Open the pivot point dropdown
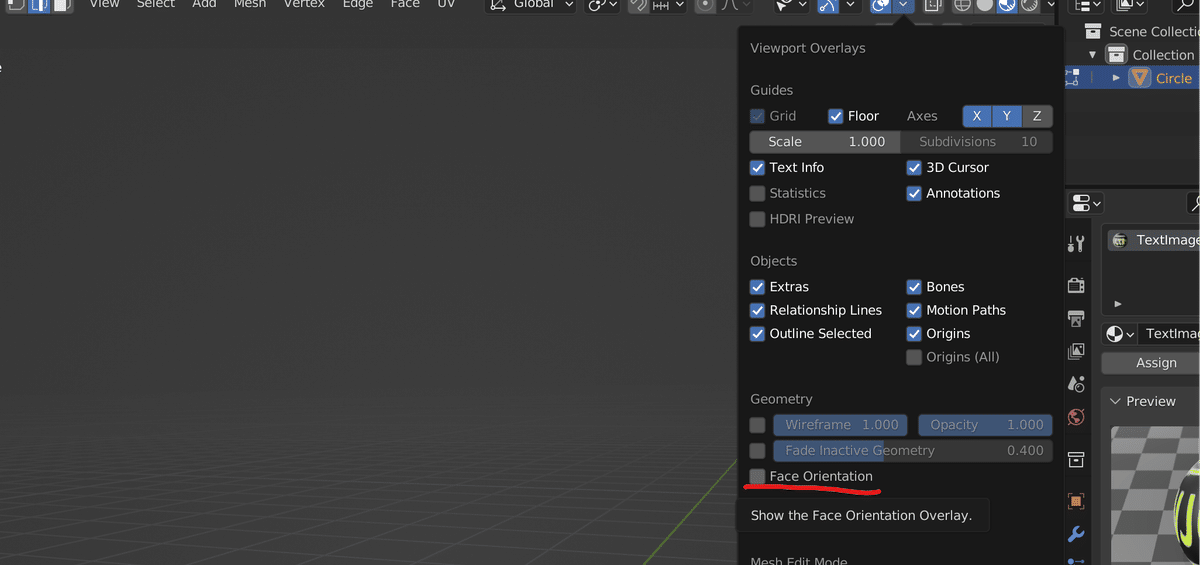Image resolution: width=1200 pixels, height=565 pixels. [603, 5]
